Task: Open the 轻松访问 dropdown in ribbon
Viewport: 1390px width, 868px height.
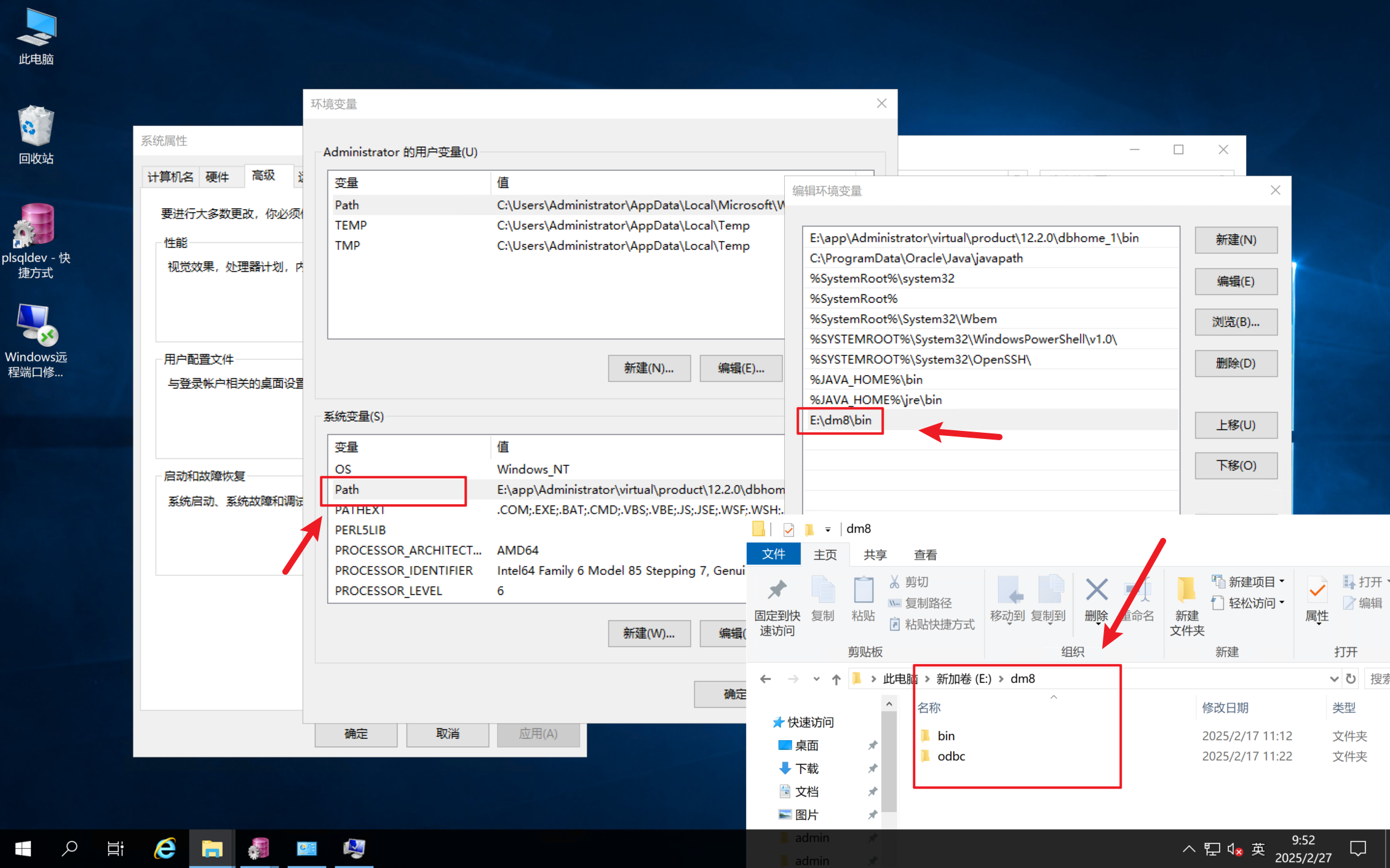Action: click(1249, 603)
